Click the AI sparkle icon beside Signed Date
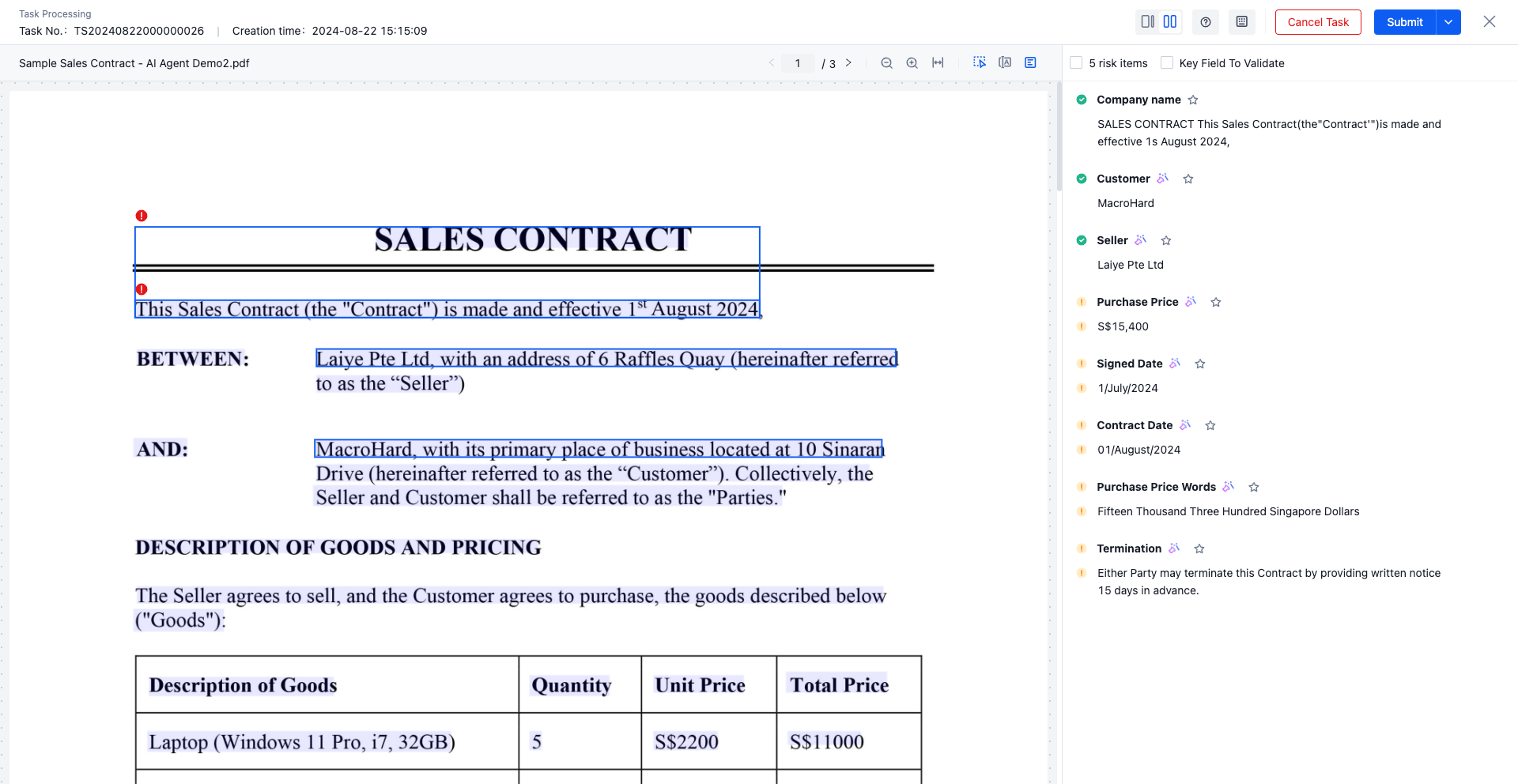Screen dimensions: 1518x784 (x=1175, y=363)
